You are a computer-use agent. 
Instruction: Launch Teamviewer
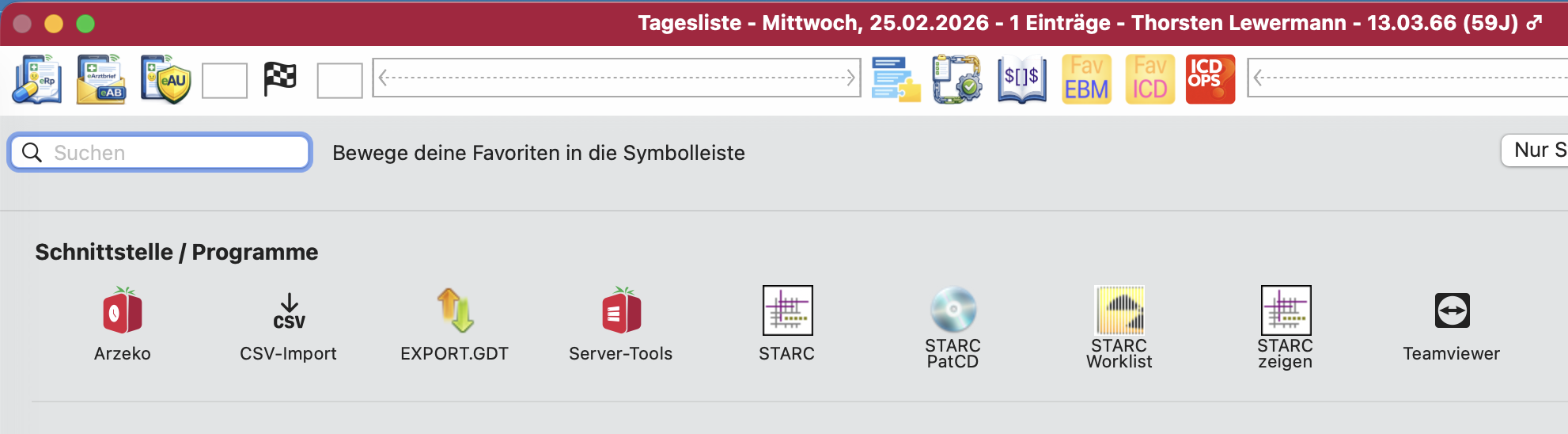pyautogui.click(x=1452, y=326)
